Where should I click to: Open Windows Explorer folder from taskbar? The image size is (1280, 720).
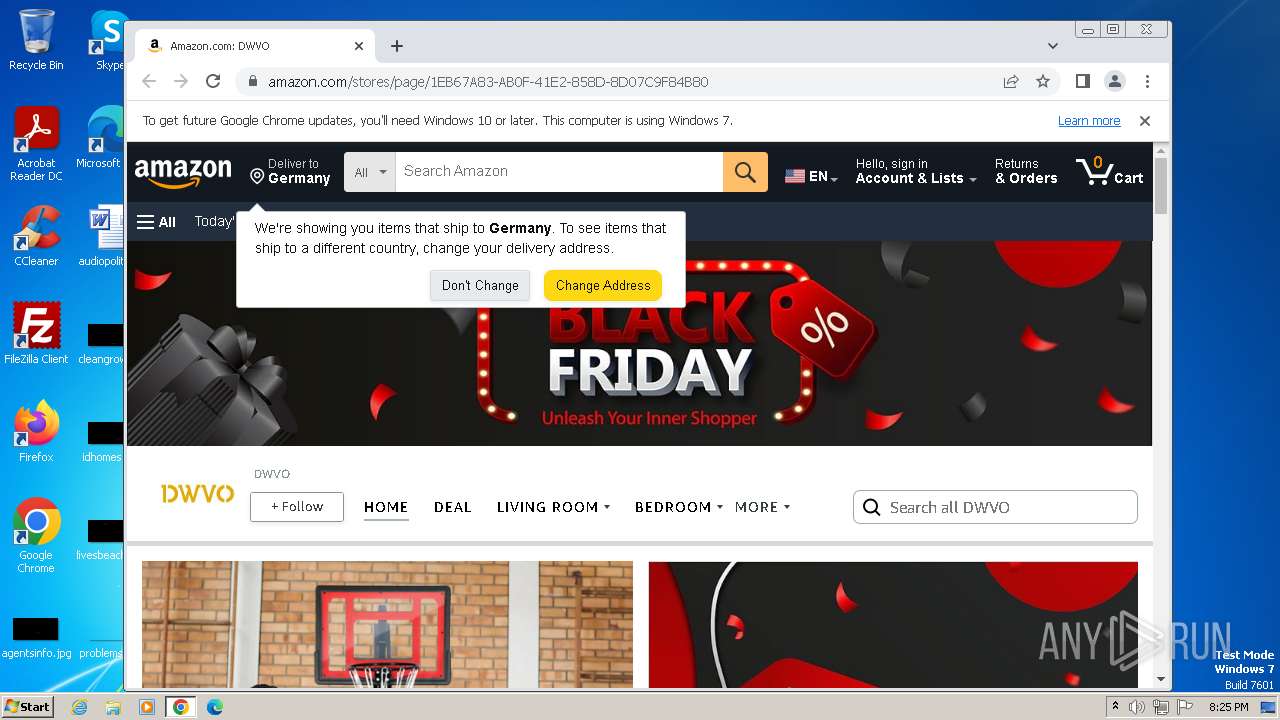(113, 707)
